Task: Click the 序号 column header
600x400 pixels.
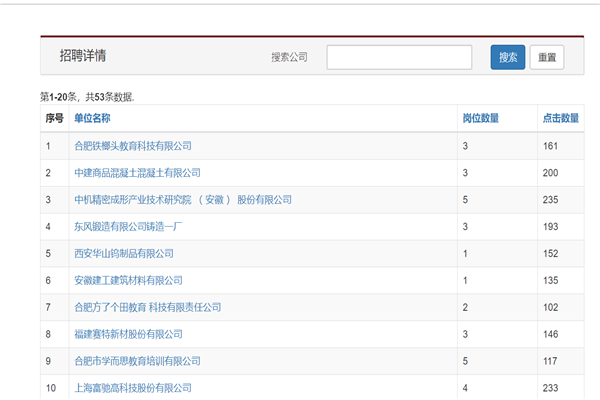Action: (54, 118)
